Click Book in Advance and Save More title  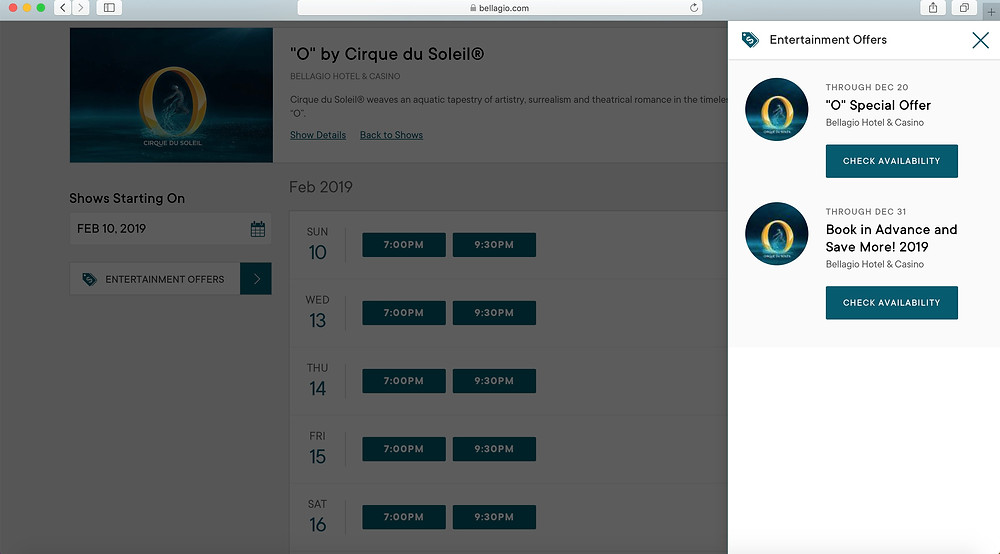891,238
